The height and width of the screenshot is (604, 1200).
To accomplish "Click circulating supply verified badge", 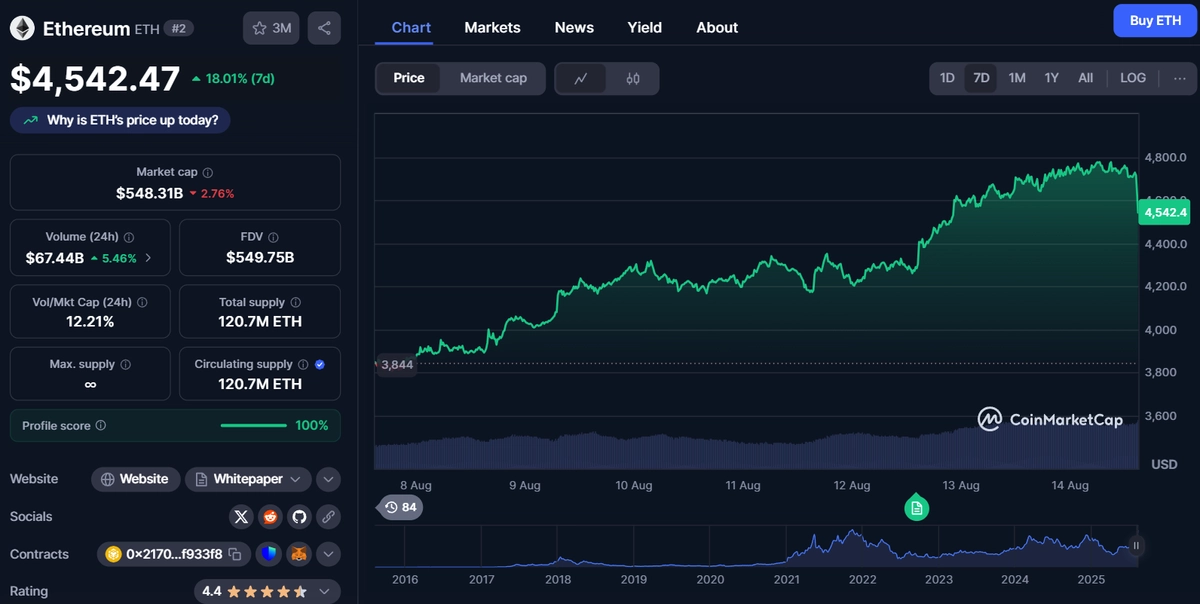I will click(x=320, y=364).
